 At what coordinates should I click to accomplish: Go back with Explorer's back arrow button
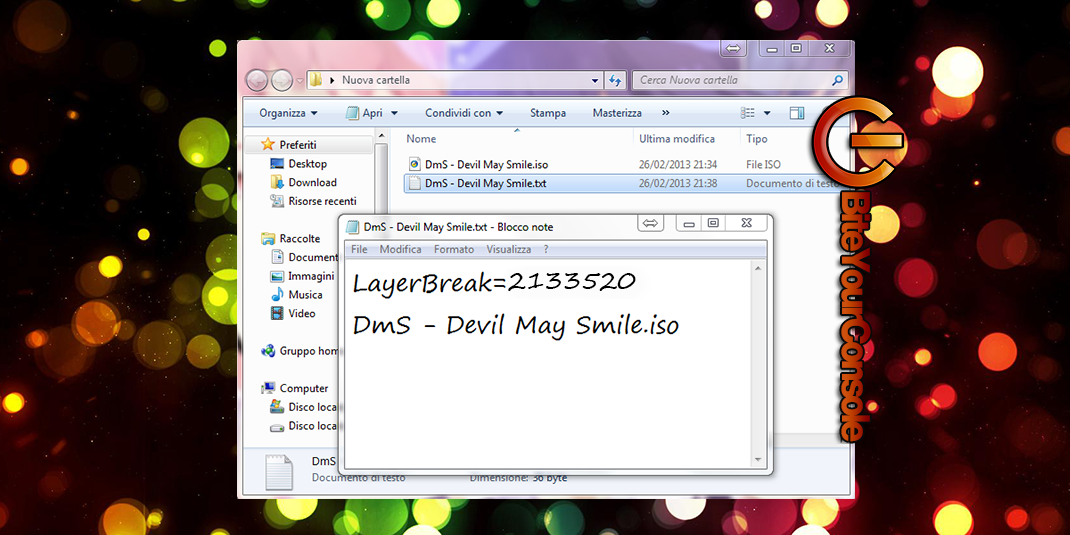(x=257, y=81)
